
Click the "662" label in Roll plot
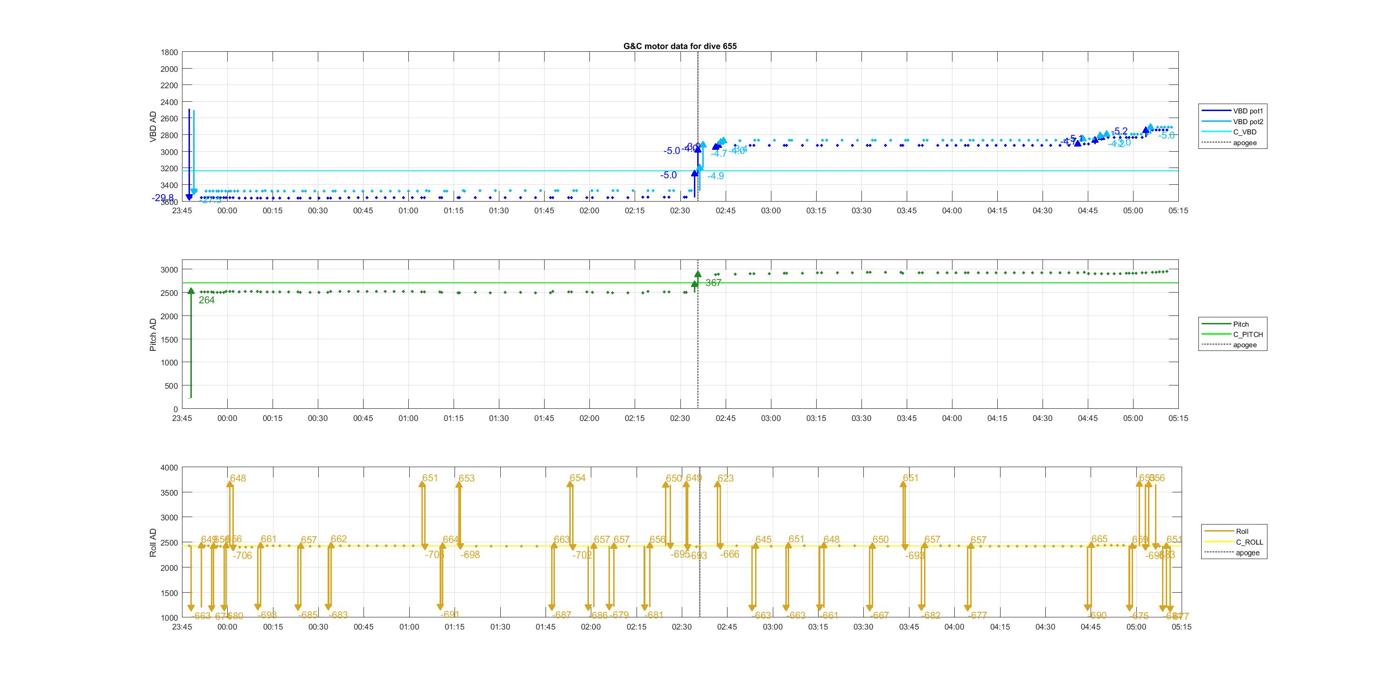339,539
